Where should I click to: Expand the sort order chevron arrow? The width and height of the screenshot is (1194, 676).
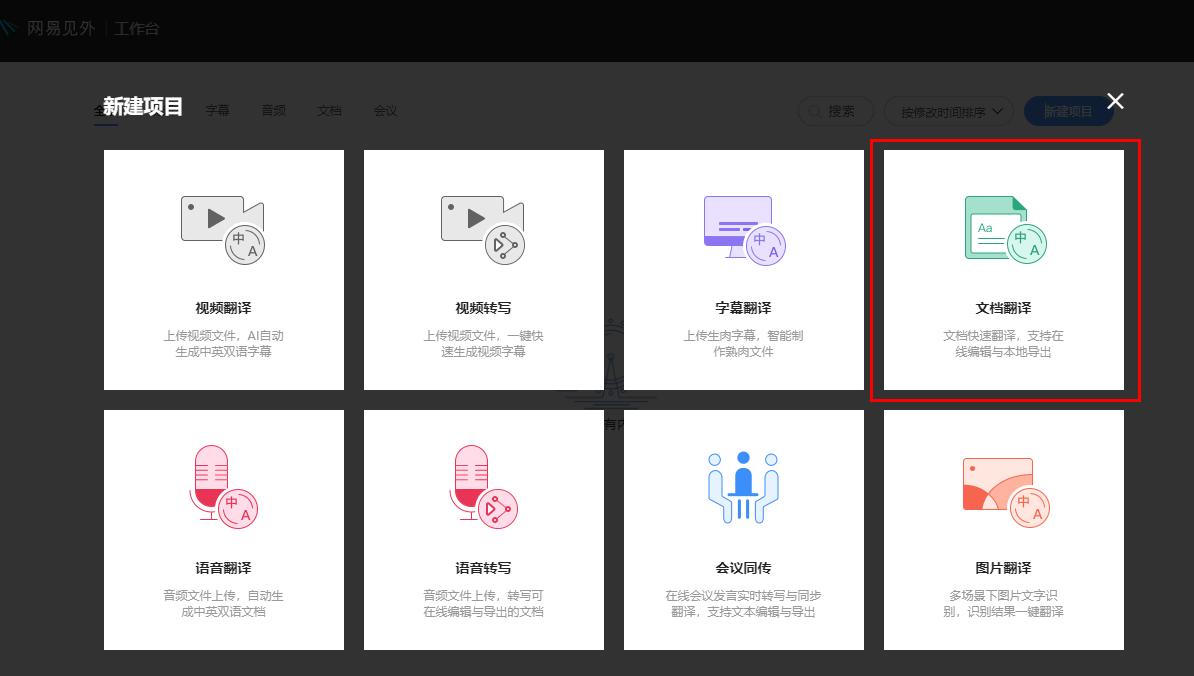(x=997, y=112)
